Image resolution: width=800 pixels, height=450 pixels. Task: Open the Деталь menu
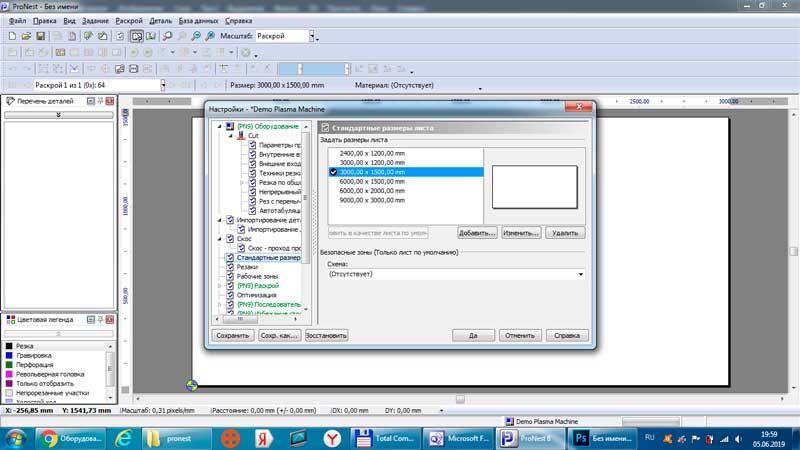click(x=161, y=21)
